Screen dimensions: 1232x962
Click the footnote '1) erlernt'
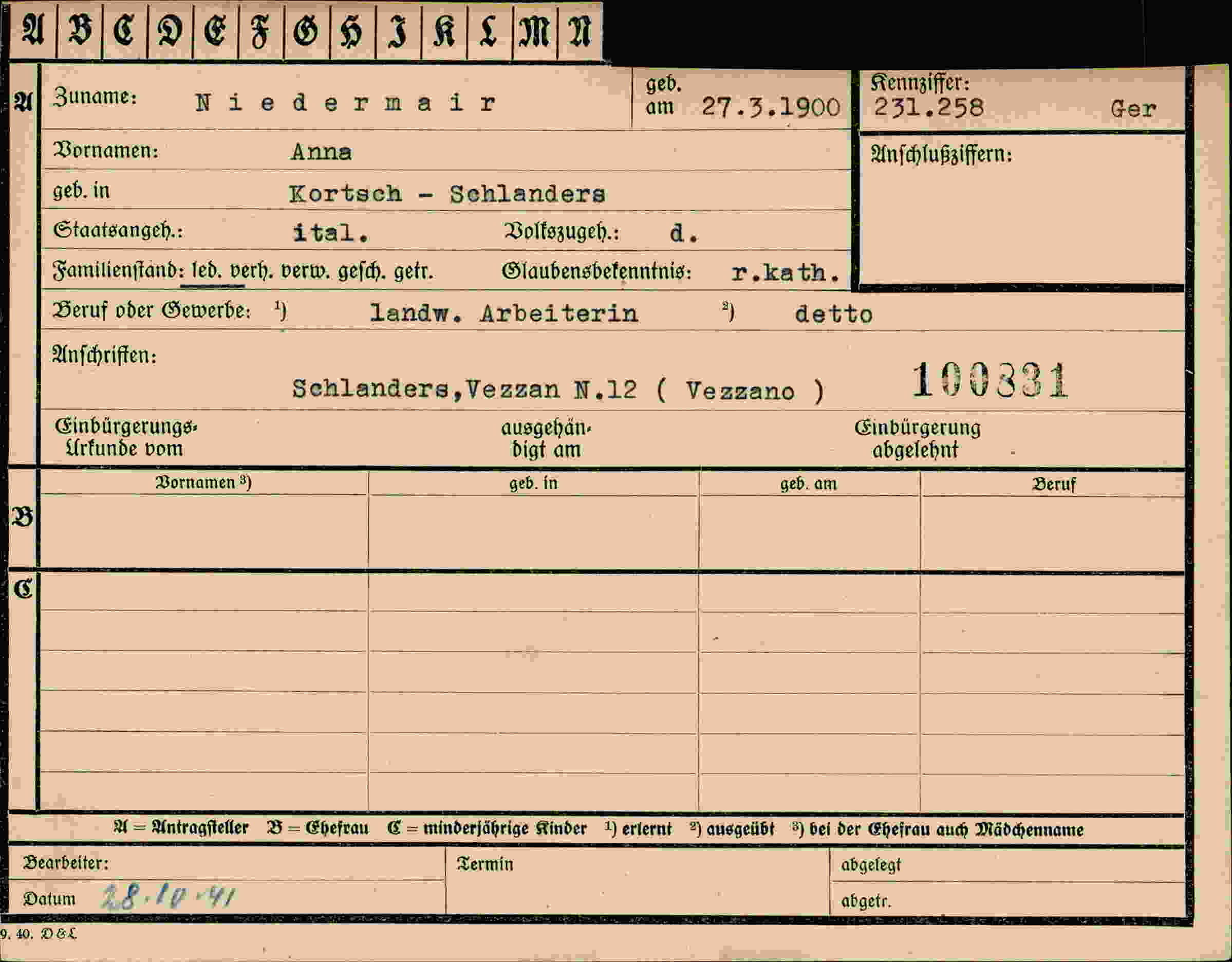point(639,829)
